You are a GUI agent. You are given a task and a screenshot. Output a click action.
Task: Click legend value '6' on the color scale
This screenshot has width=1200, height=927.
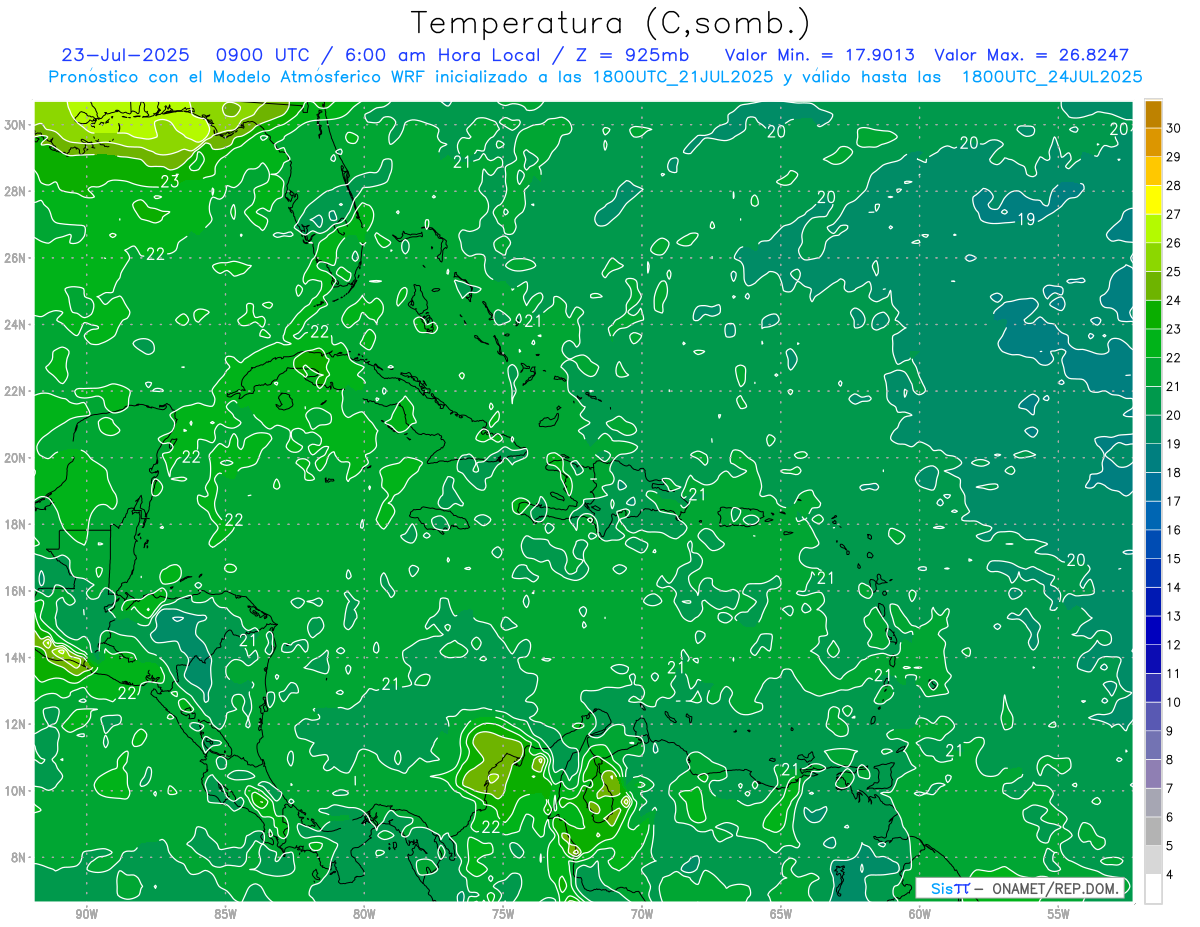pyautogui.click(x=1171, y=817)
